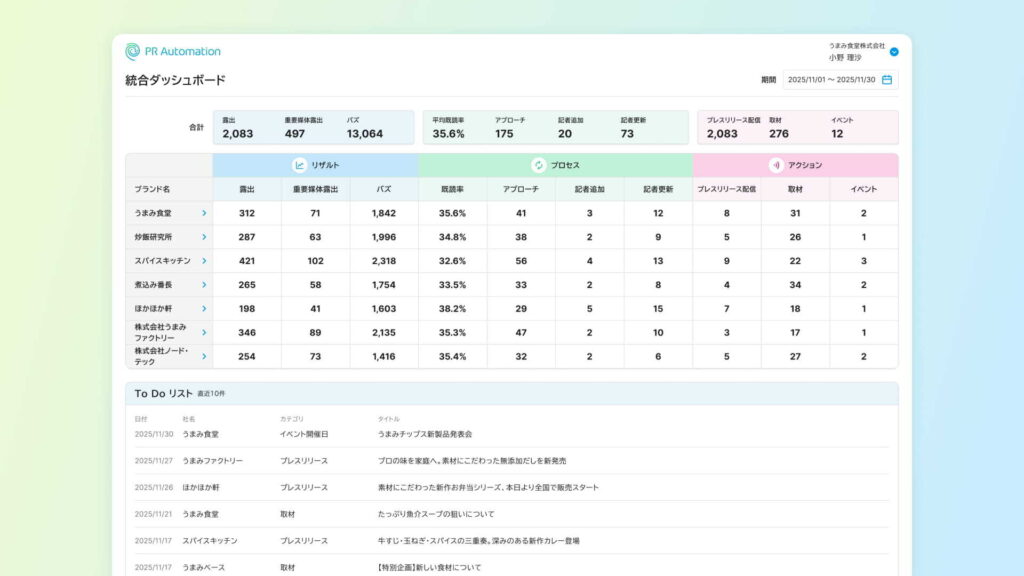Expand the炒飯研究所 brand row chevron
This screenshot has width=1024, height=576.
pyautogui.click(x=204, y=237)
